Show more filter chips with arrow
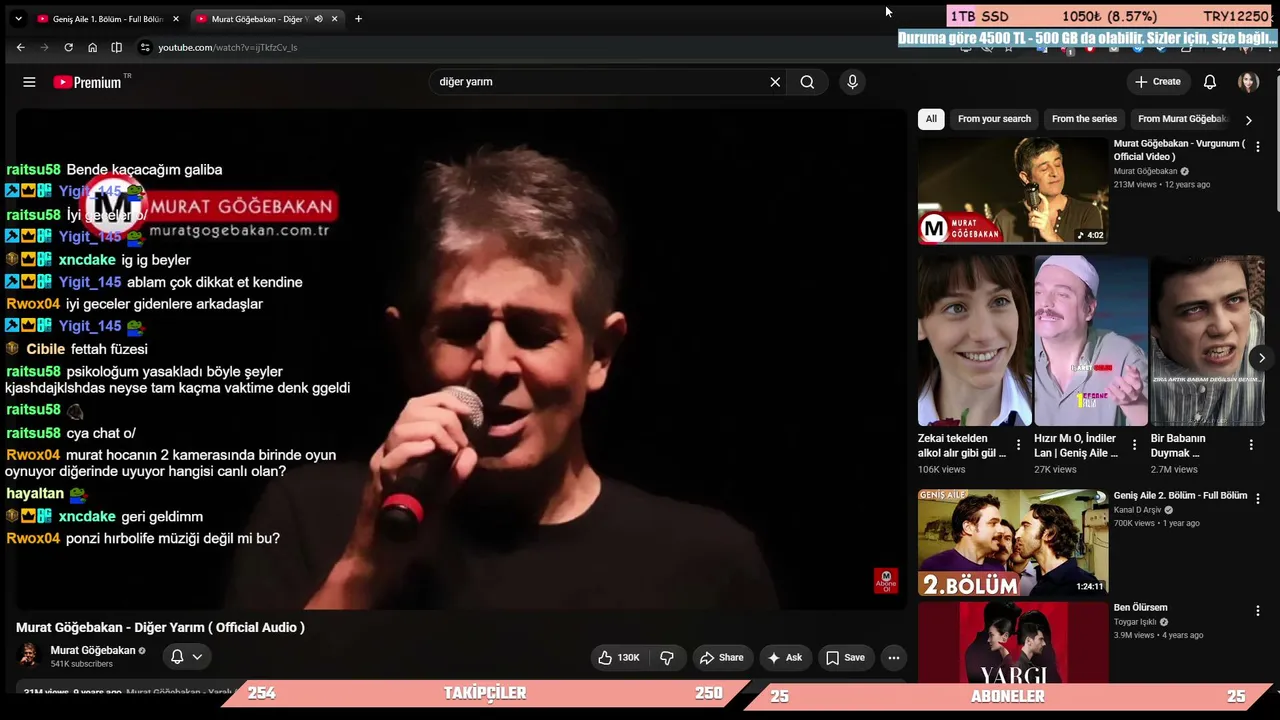 click(x=1248, y=119)
